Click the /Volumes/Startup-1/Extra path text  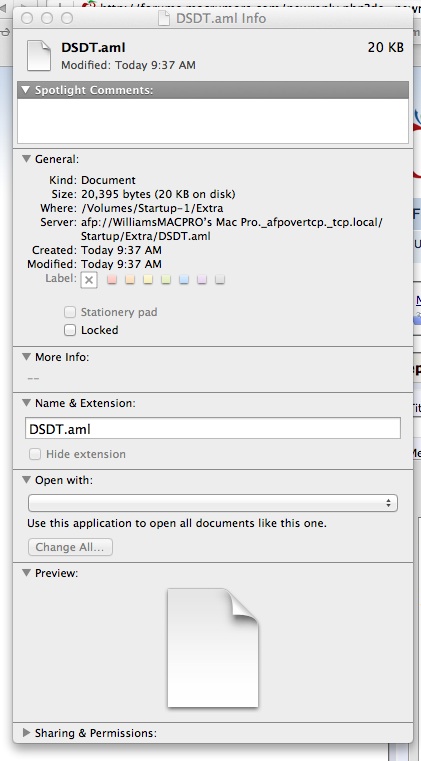click(152, 209)
